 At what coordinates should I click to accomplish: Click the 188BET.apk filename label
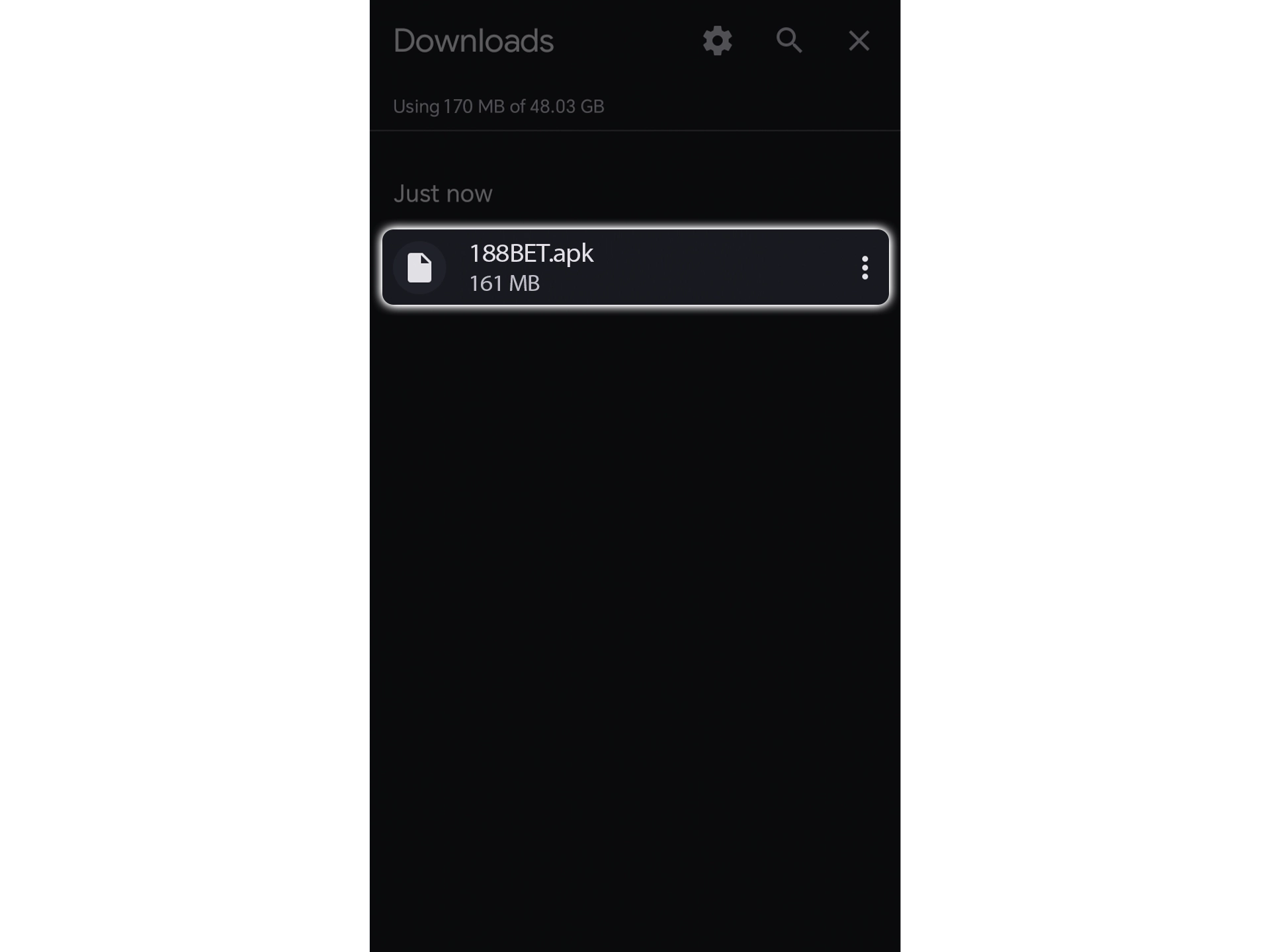click(x=531, y=253)
